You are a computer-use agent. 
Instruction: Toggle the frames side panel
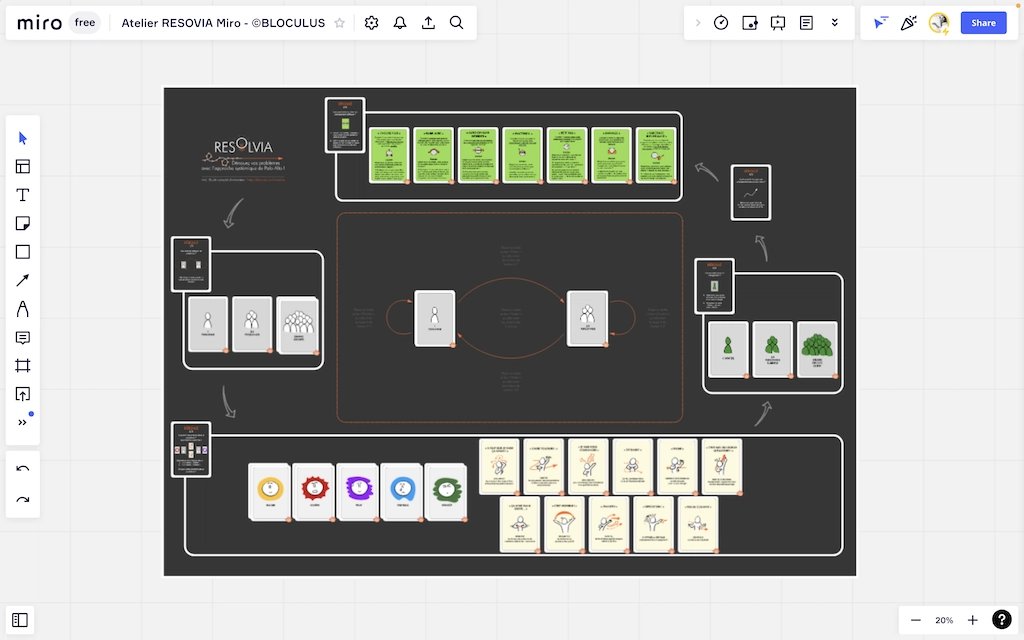pyautogui.click(x=20, y=620)
